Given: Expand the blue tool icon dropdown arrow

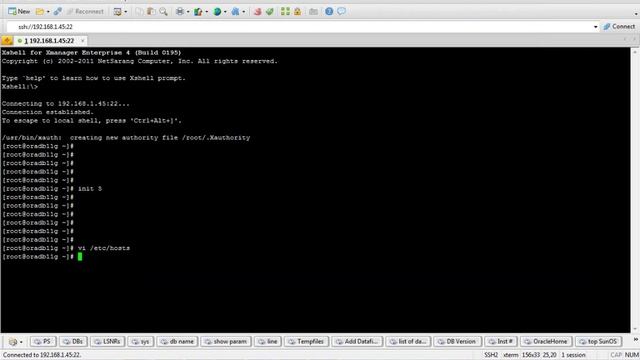Looking at the screenshot, I should tap(244, 12).
